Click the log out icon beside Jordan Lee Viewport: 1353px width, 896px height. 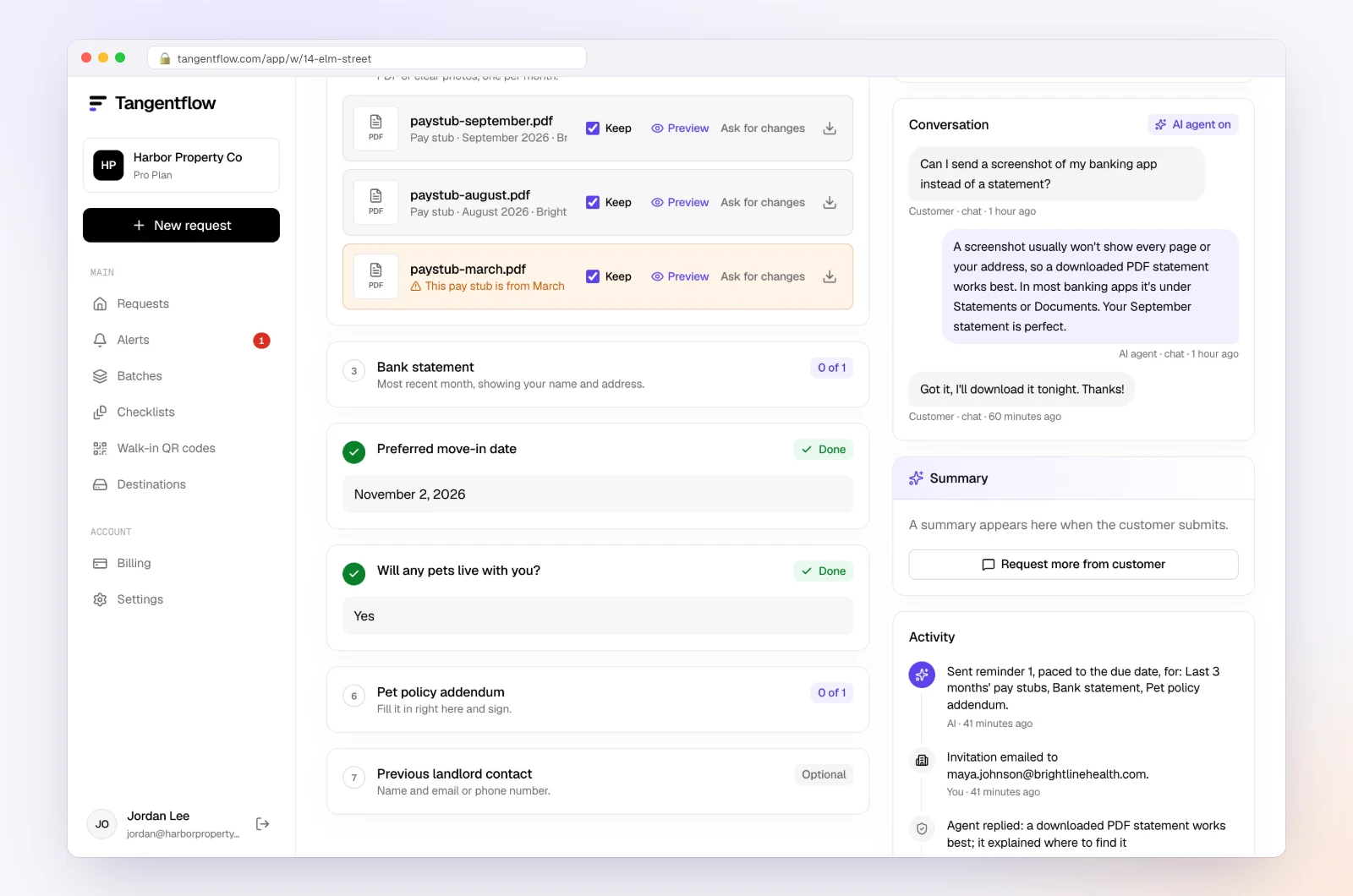[x=263, y=824]
